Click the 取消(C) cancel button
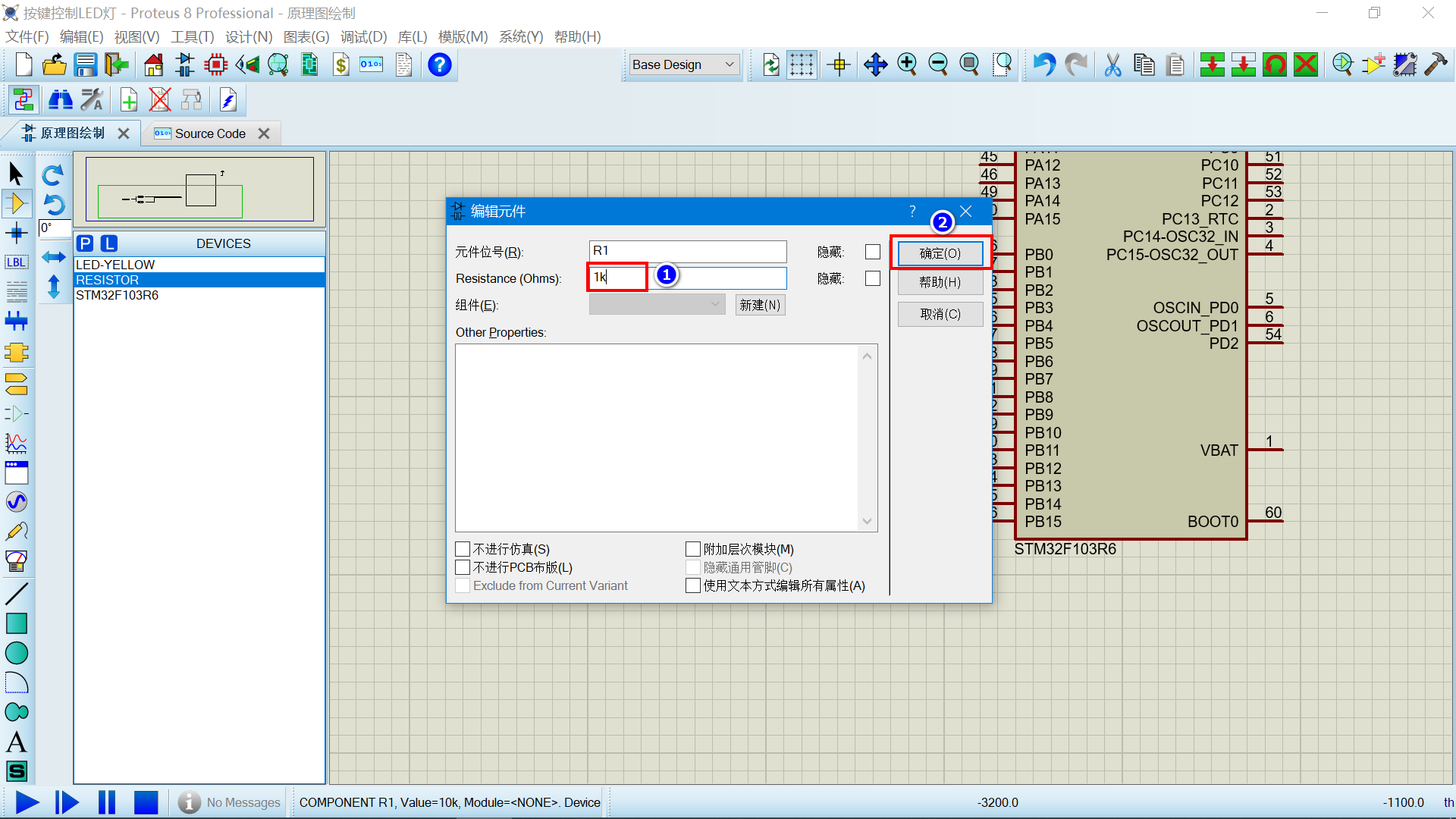The width and height of the screenshot is (1456, 819). tap(940, 314)
